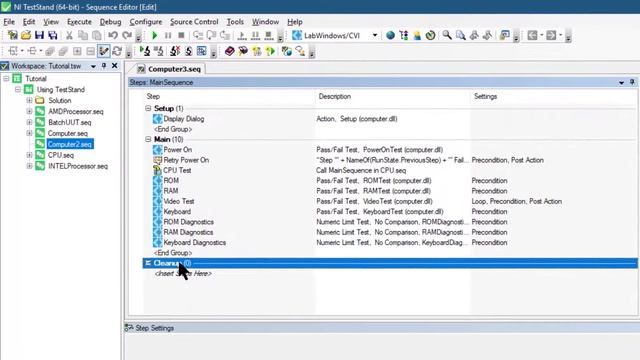The width and height of the screenshot is (640, 360).
Task: Click the Navigate Back arrow button
Action: pos(532,36)
